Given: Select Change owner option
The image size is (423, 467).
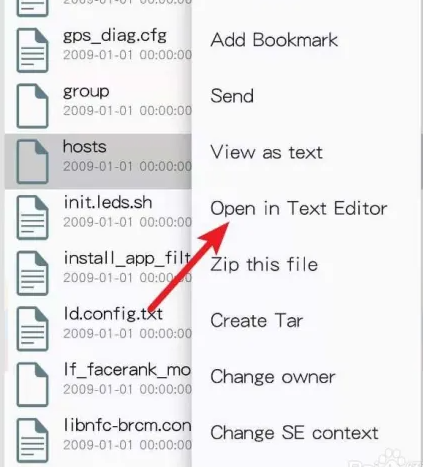Looking at the screenshot, I should coord(273,377).
